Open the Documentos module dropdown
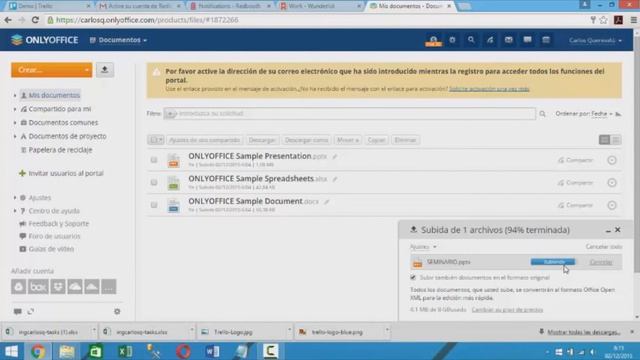The width and height of the screenshot is (640, 360). [118, 40]
